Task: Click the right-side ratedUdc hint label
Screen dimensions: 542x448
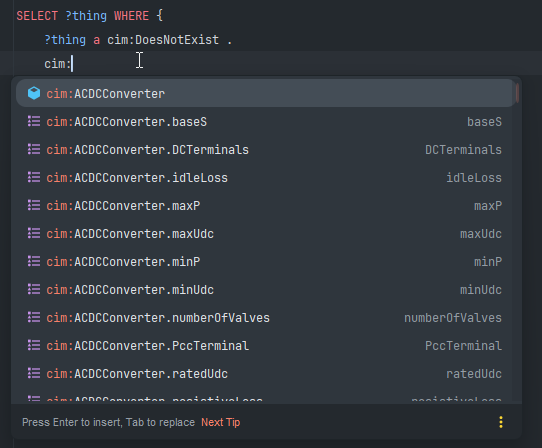Action: tap(474, 374)
